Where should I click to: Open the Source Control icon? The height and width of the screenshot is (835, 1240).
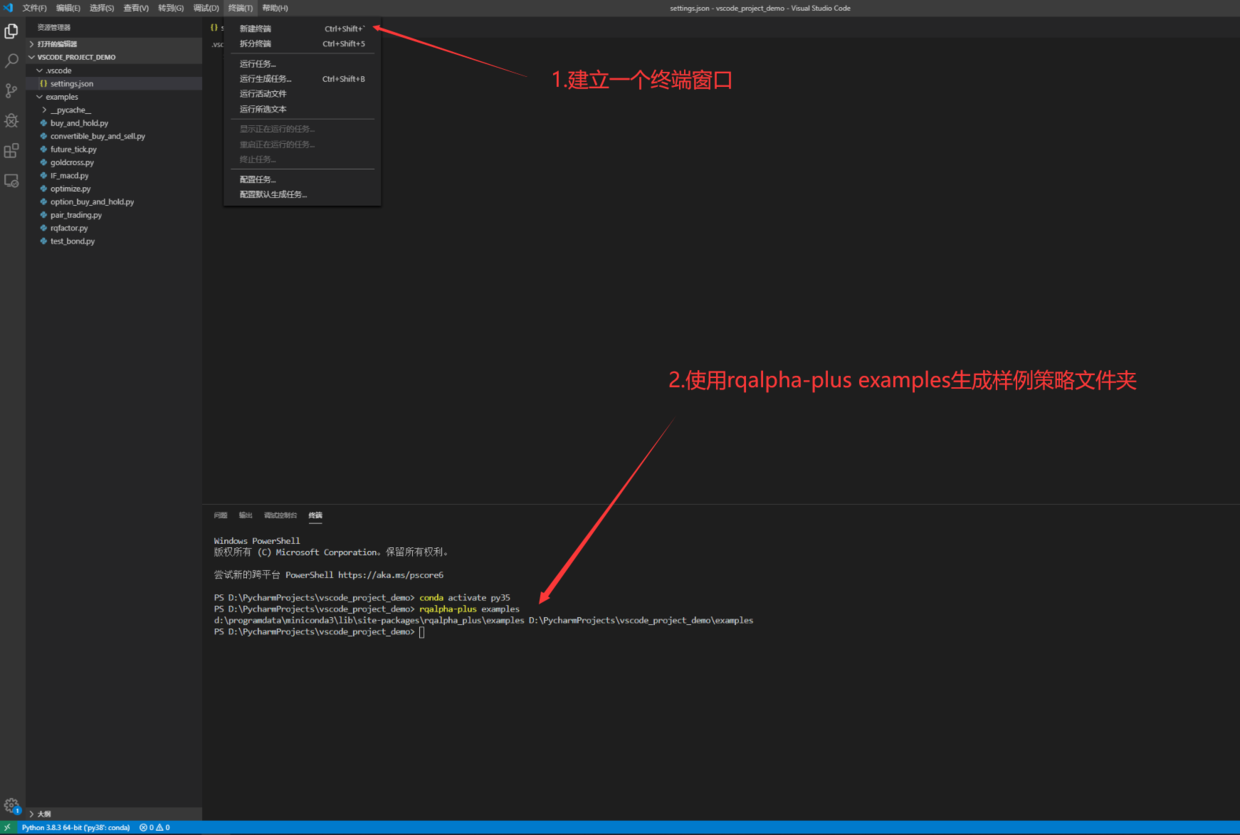(11, 90)
